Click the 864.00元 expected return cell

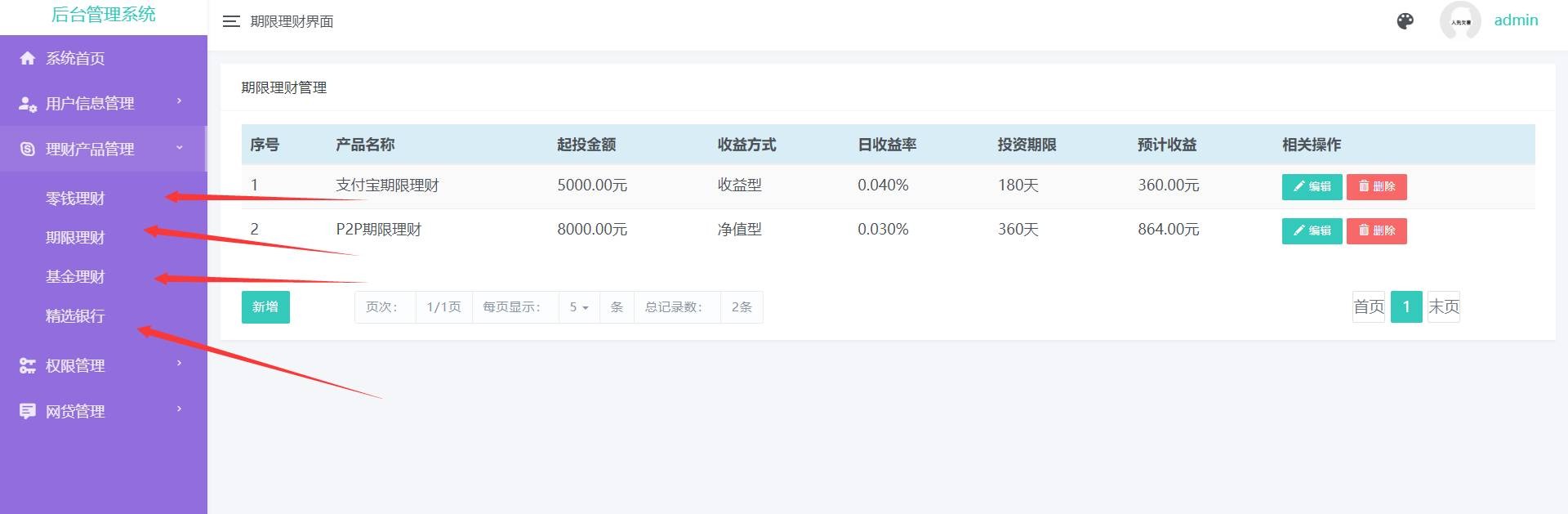(1169, 230)
